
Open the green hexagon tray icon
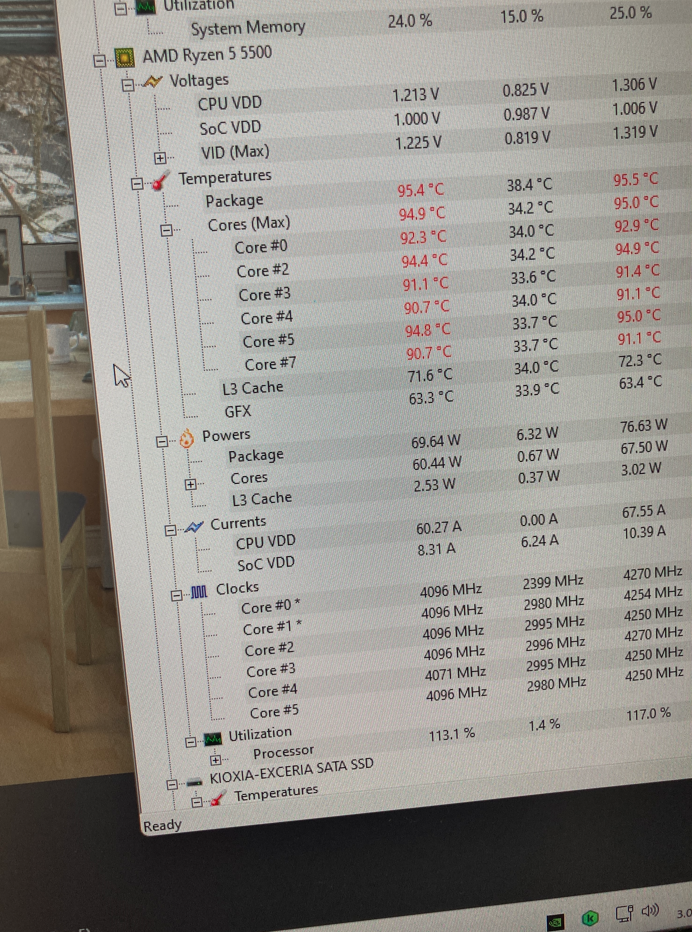pos(590,918)
